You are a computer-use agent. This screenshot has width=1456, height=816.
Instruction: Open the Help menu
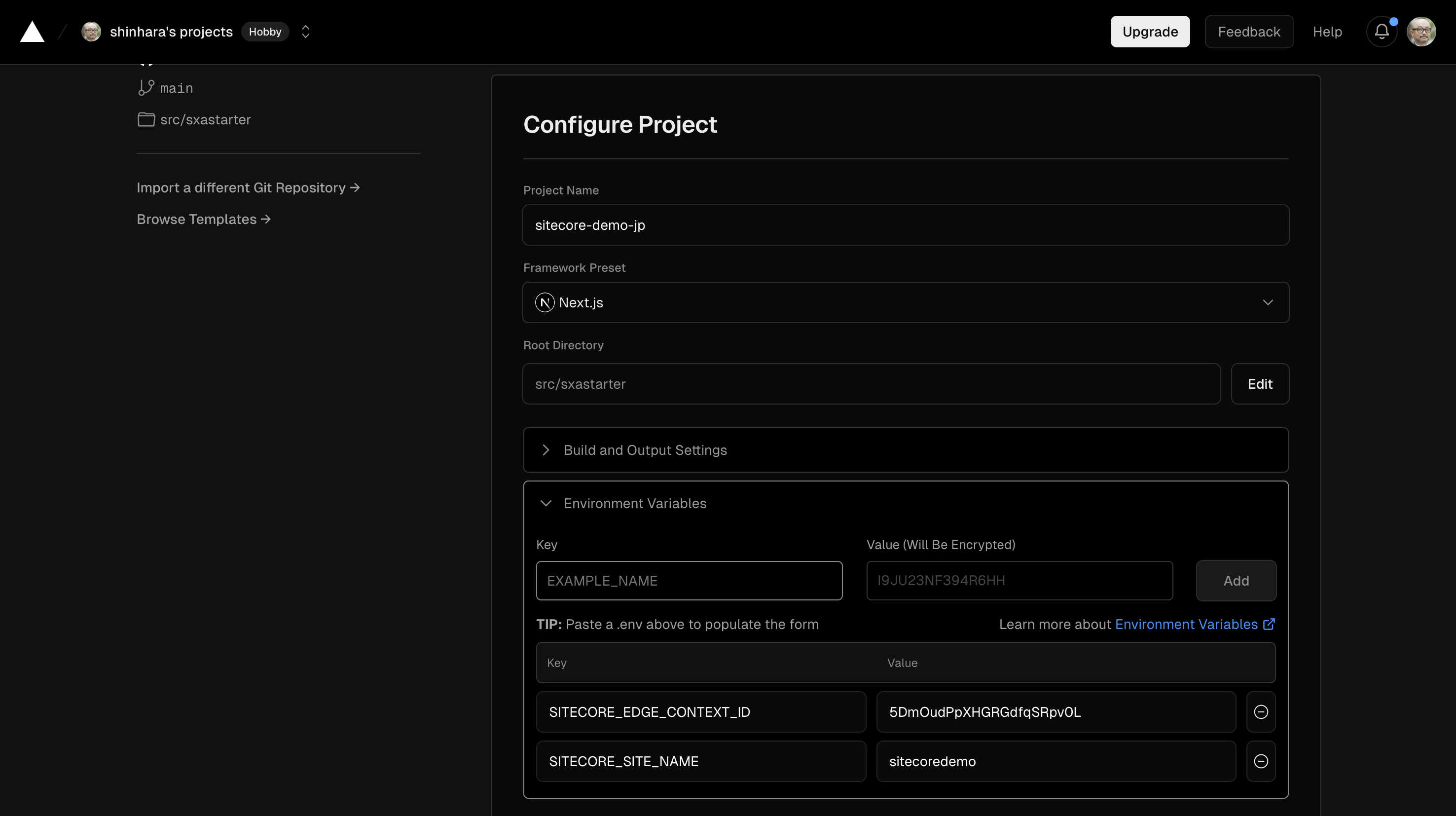pyautogui.click(x=1327, y=32)
